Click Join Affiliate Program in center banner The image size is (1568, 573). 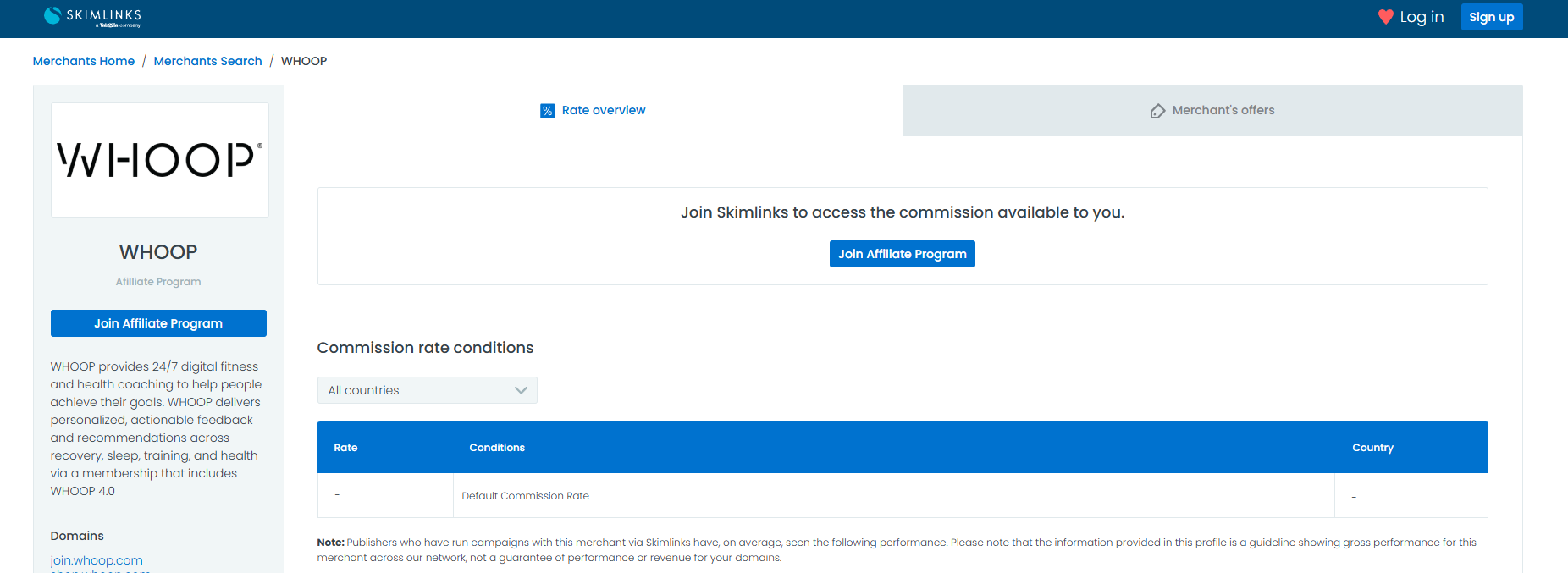pyautogui.click(x=903, y=254)
